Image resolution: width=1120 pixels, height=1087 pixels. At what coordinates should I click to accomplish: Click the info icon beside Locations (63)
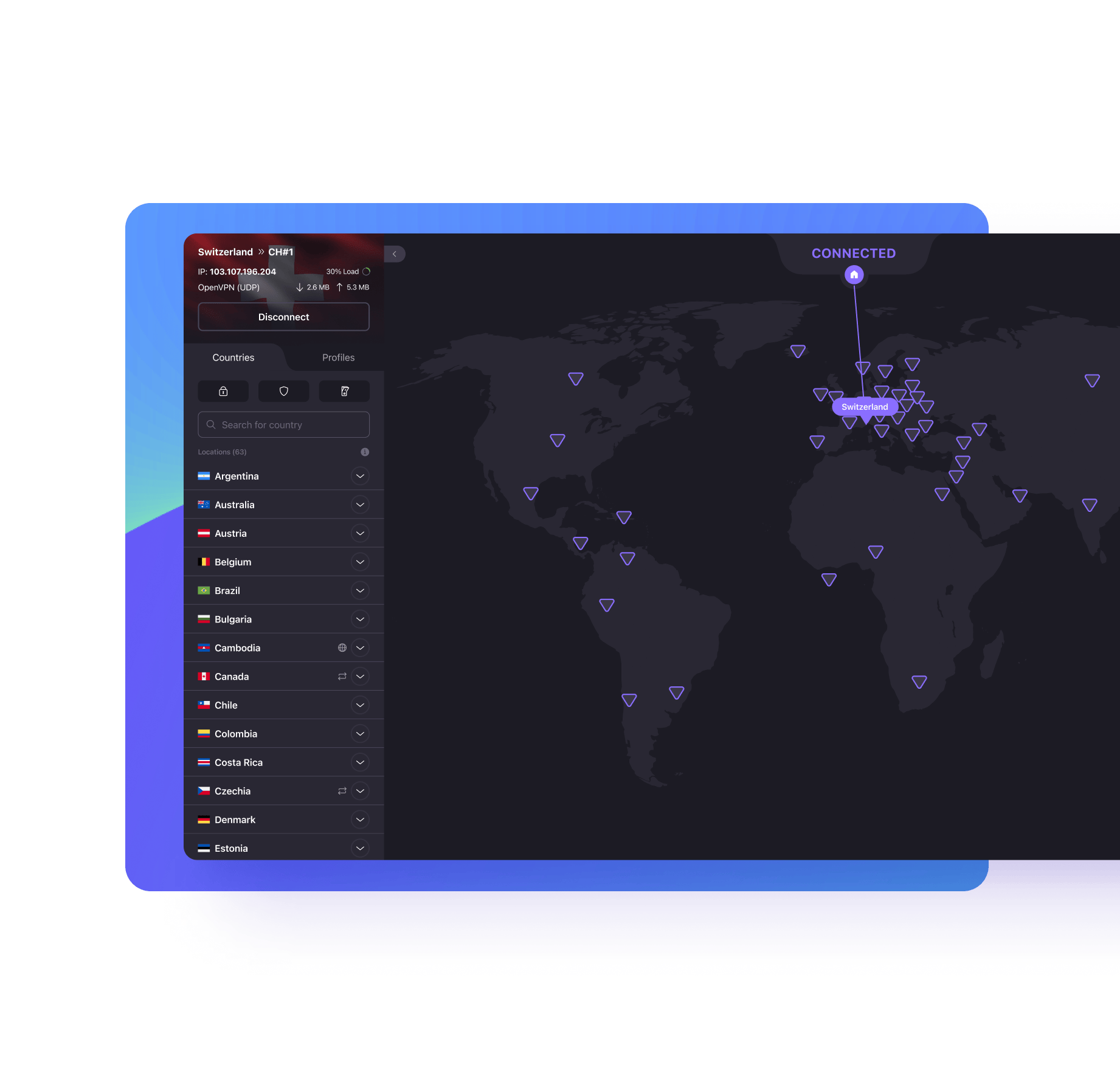pyautogui.click(x=364, y=452)
